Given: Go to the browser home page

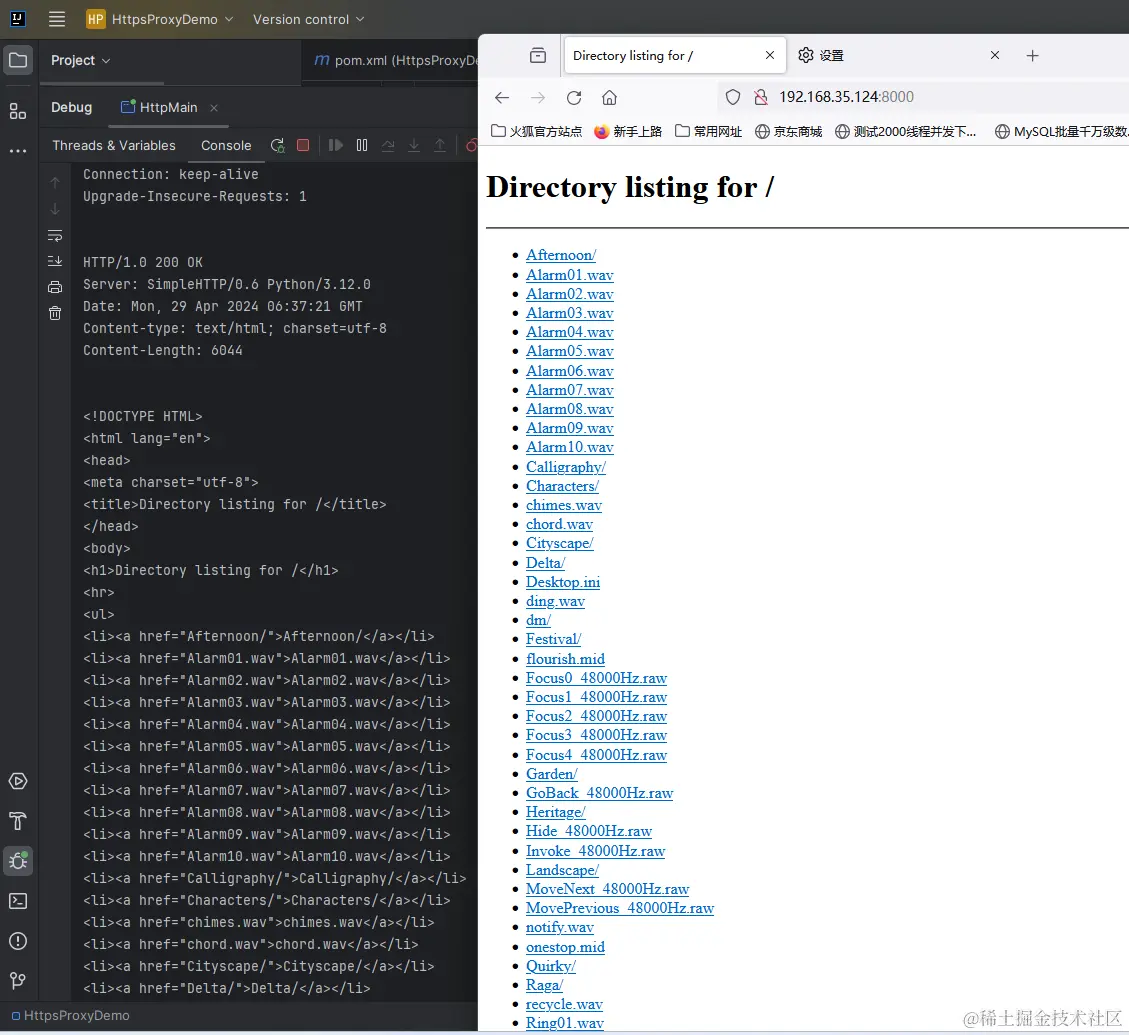Looking at the screenshot, I should pos(610,97).
